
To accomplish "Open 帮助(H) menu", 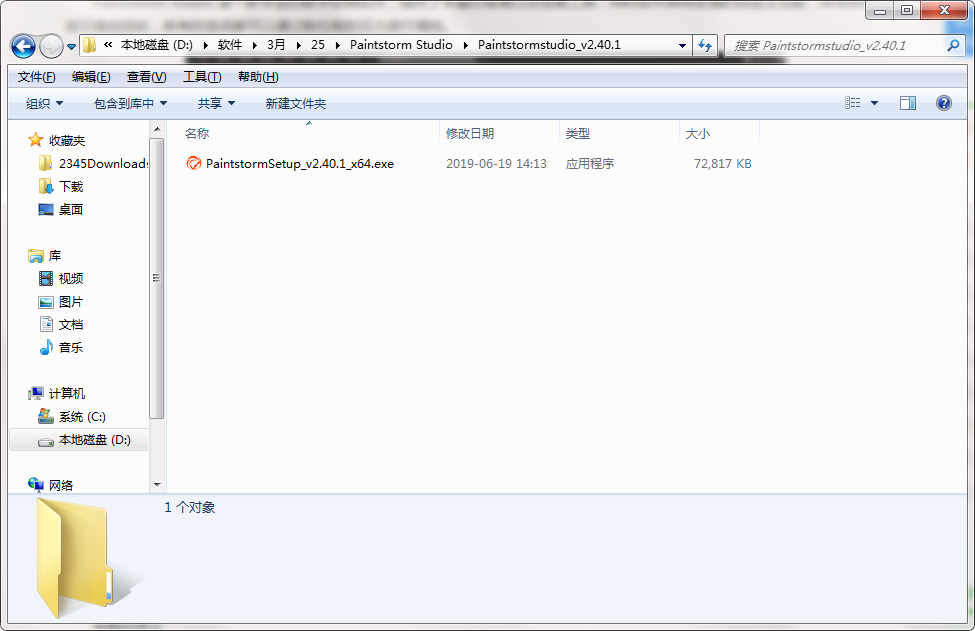I will [x=258, y=76].
